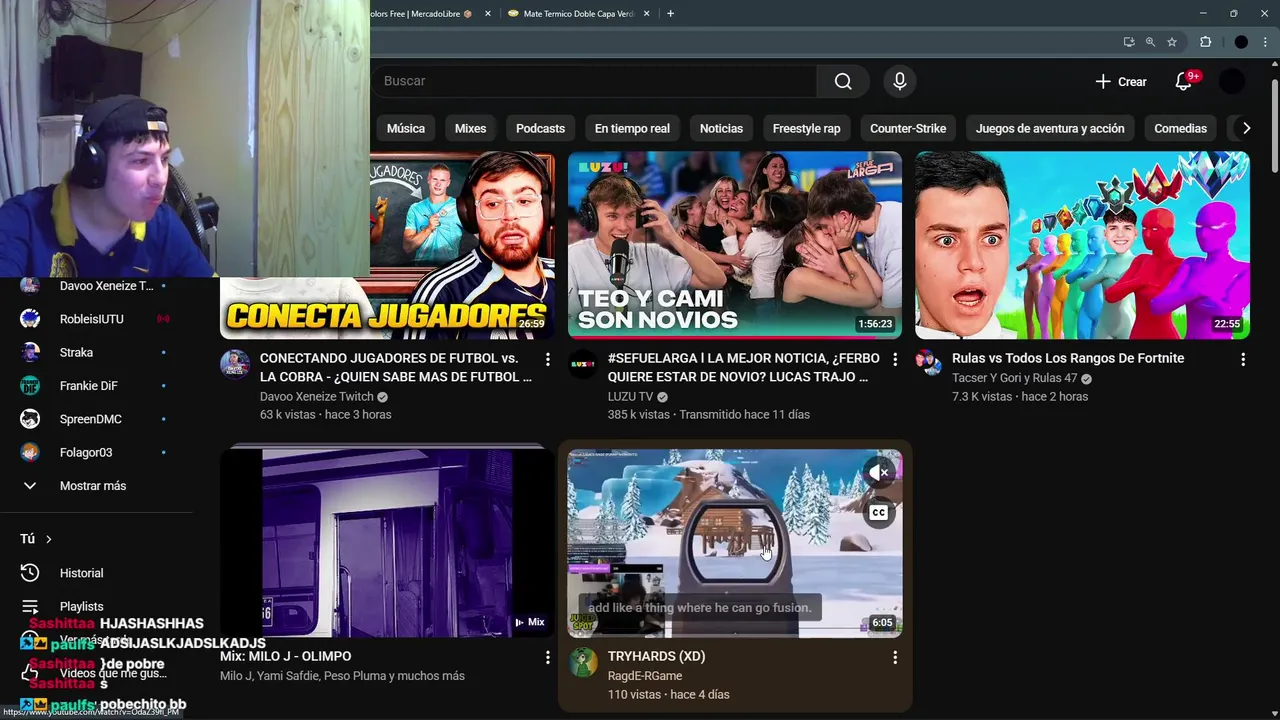Open the YouTube account avatar menu
This screenshot has height=720, width=1280.
click(x=1232, y=81)
